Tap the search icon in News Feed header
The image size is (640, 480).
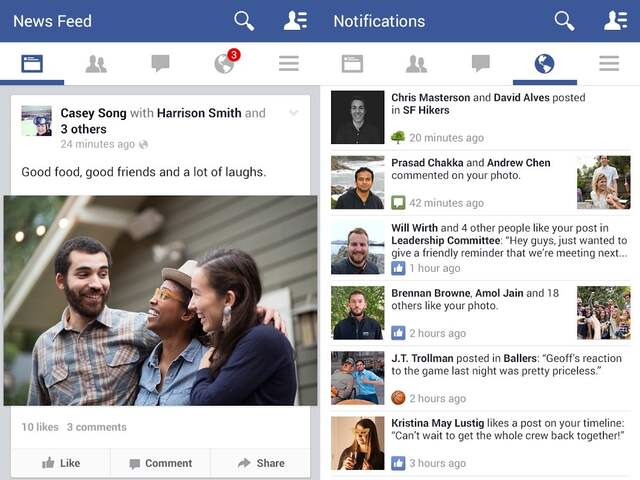(x=244, y=21)
